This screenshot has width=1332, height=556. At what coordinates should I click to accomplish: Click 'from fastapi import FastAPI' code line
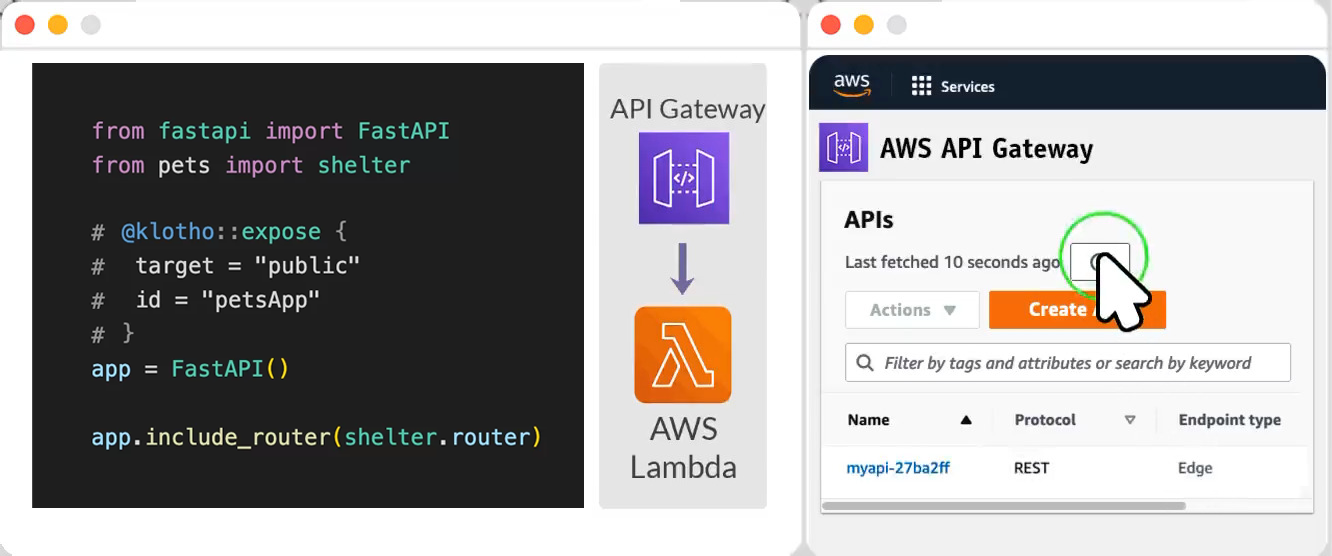(270, 131)
